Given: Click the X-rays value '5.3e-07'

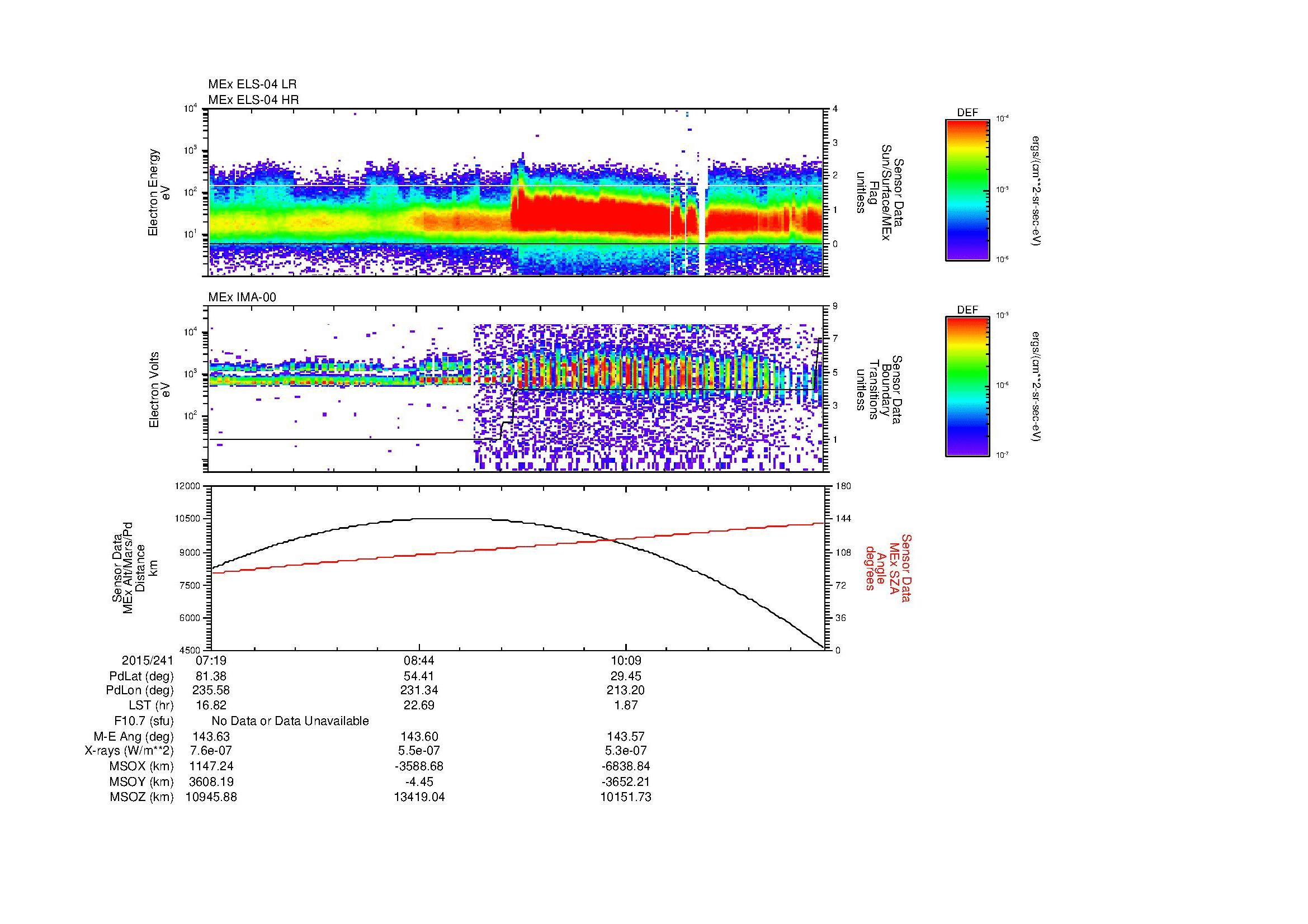Looking at the screenshot, I should [x=626, y=751].
